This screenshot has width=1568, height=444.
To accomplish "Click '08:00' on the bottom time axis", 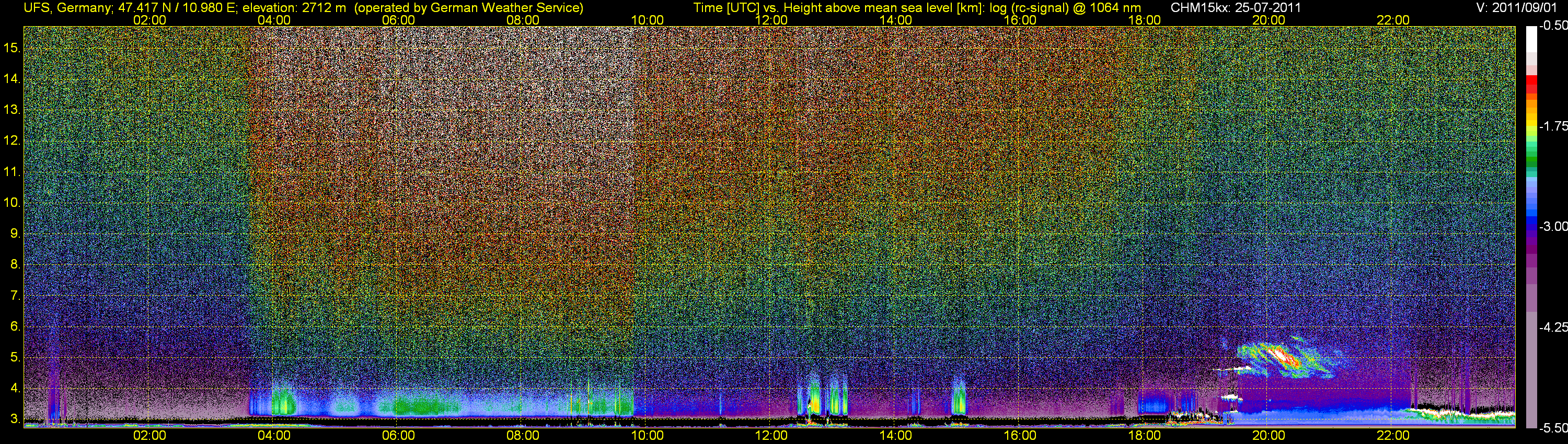I will coord(523,436).
